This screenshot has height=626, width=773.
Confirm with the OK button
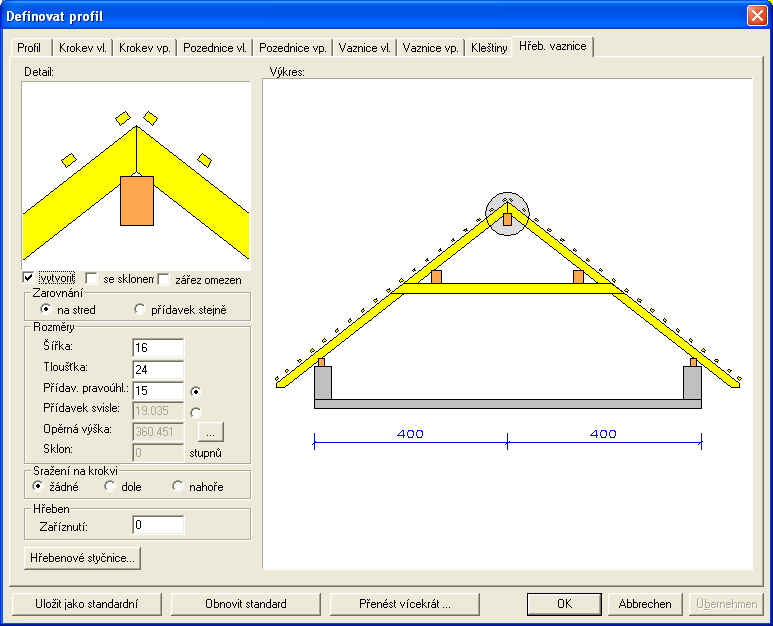coord(564,604)
